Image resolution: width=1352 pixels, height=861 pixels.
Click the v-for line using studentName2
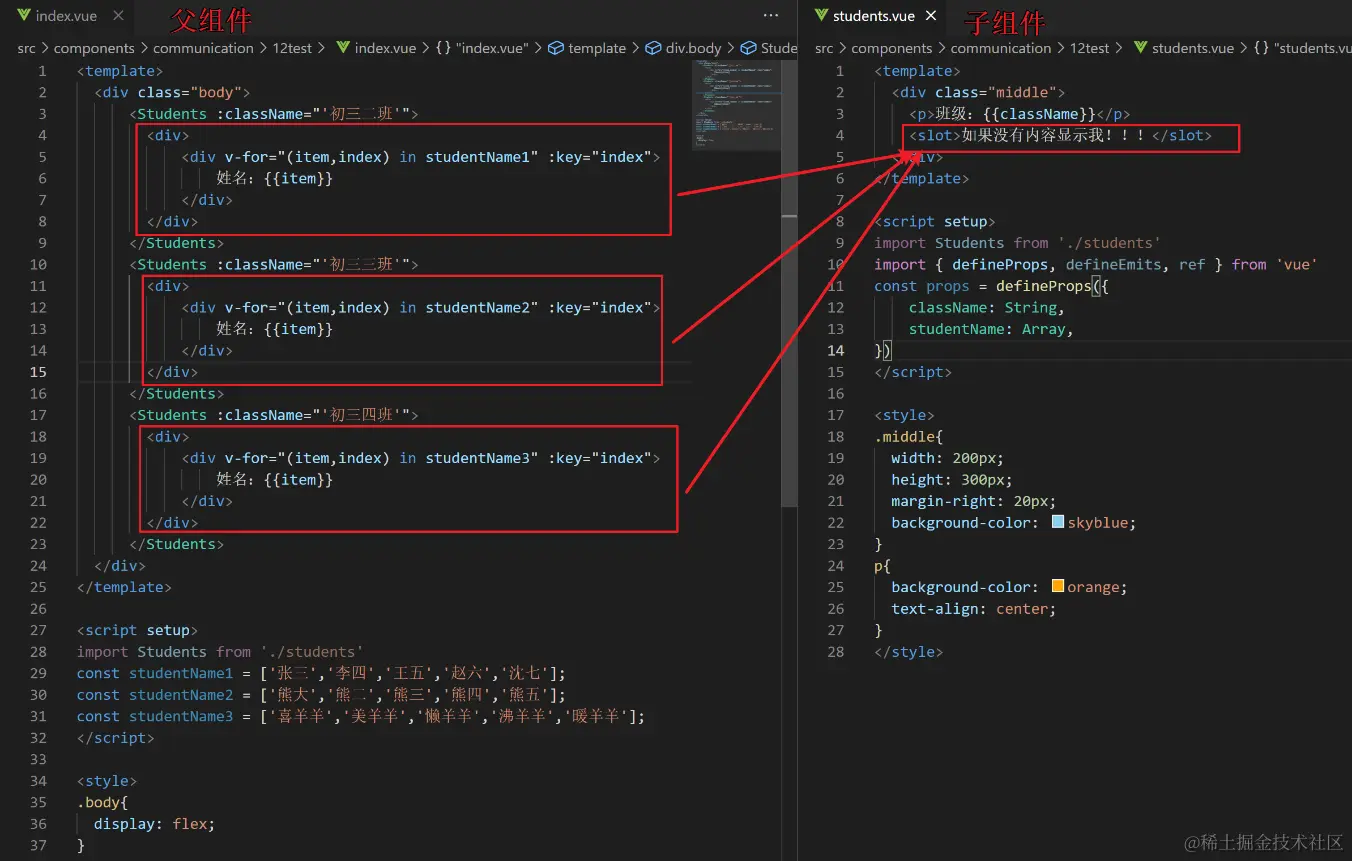(421, 308)
